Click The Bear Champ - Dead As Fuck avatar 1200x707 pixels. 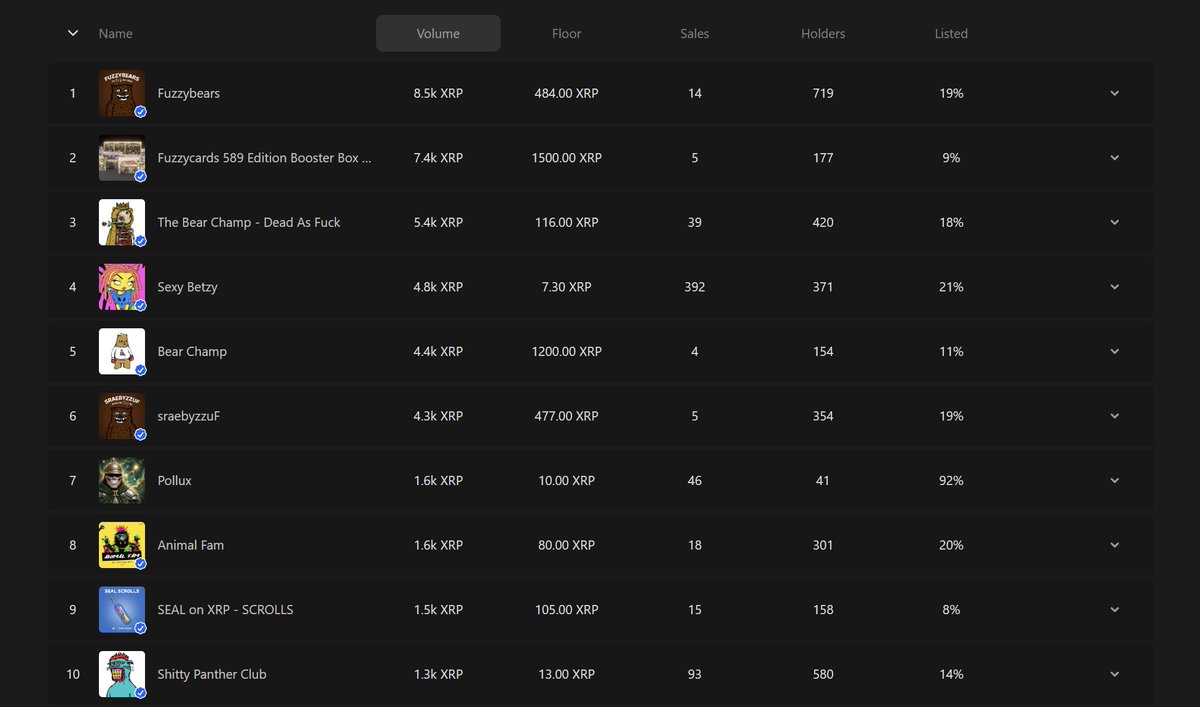coord(122,222)
